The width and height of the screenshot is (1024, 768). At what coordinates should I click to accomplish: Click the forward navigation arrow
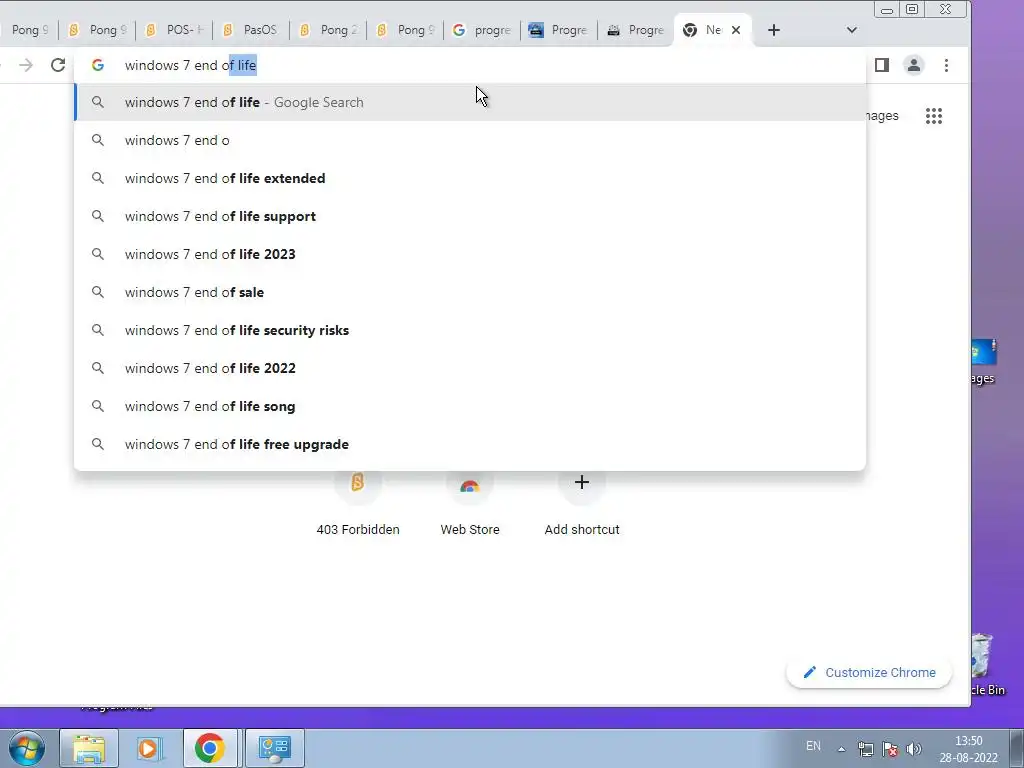26,65
